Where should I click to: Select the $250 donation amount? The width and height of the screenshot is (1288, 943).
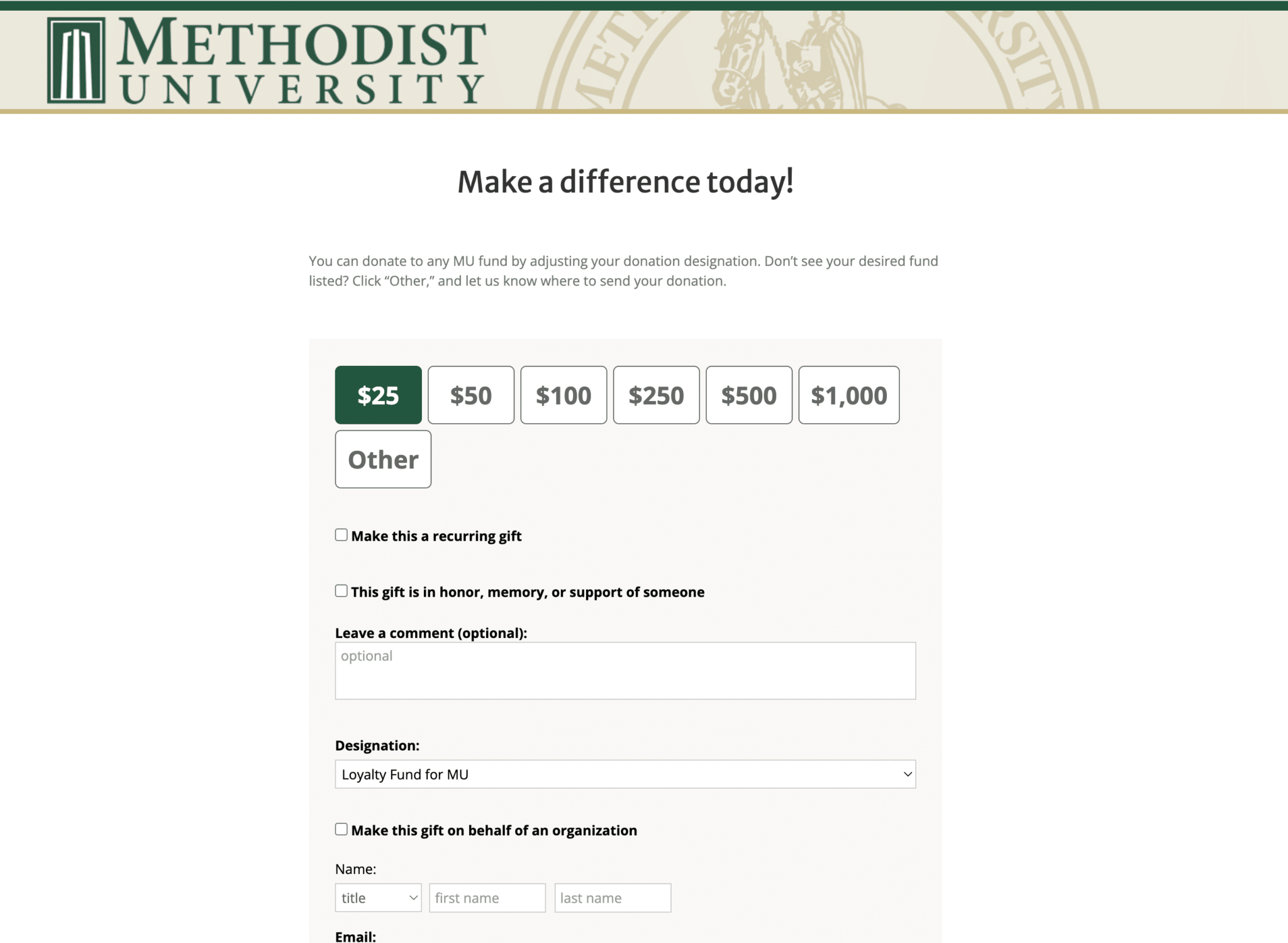pyautogui.click(x=656, y=395)
